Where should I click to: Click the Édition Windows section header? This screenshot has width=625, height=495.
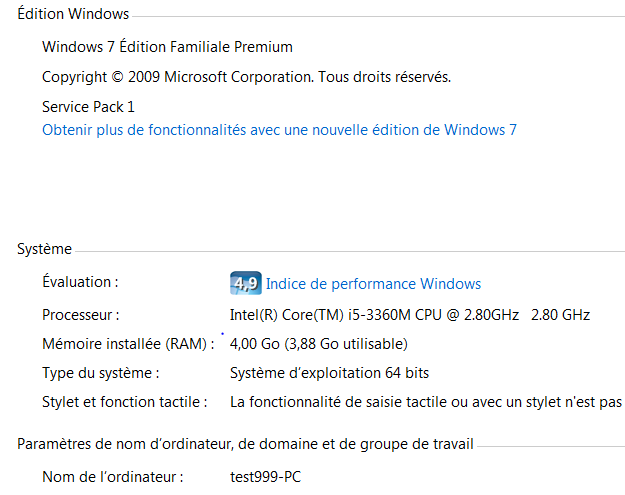click(x=73, y=14)
